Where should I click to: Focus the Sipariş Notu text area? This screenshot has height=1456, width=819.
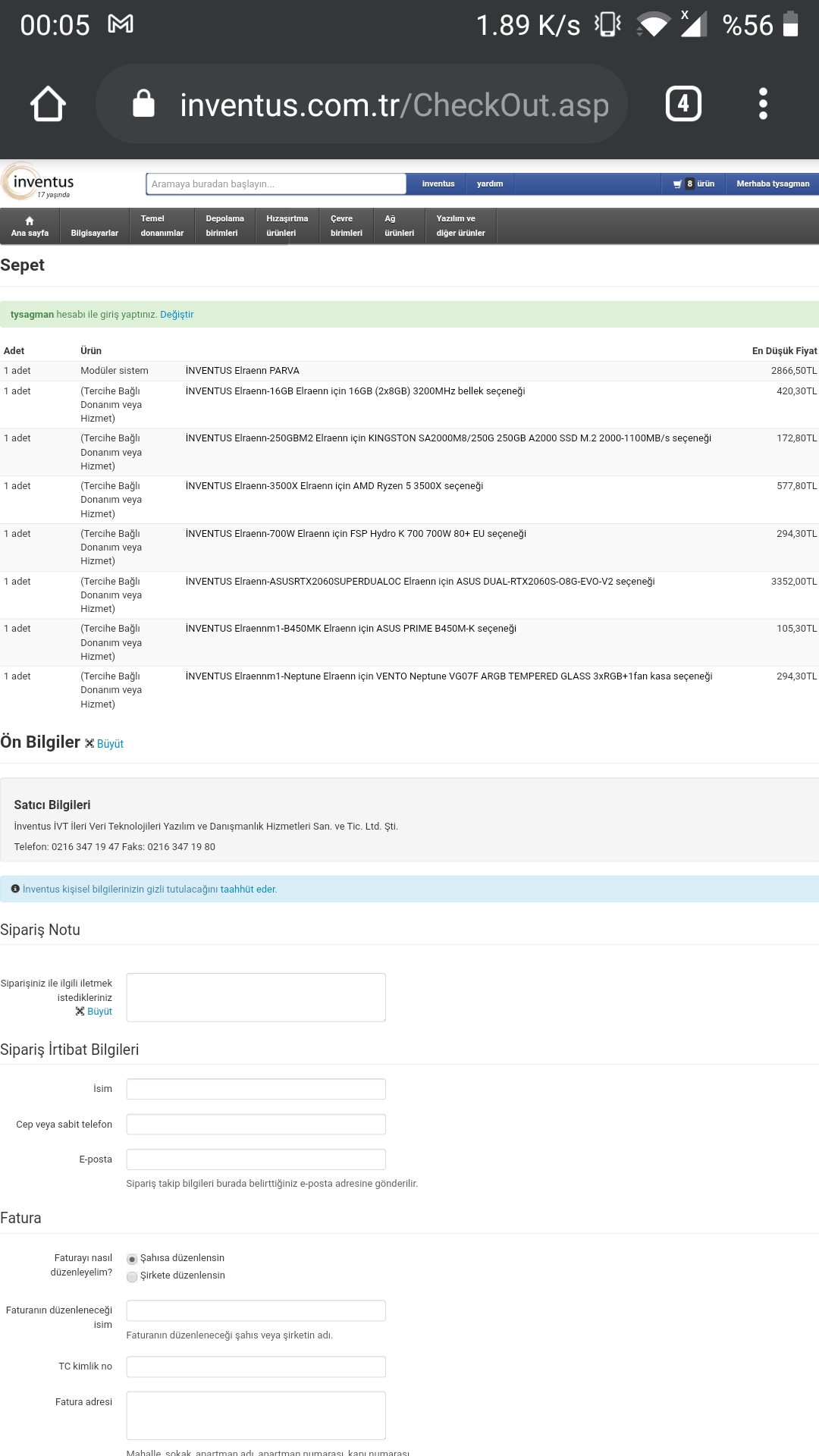(256, 997)
